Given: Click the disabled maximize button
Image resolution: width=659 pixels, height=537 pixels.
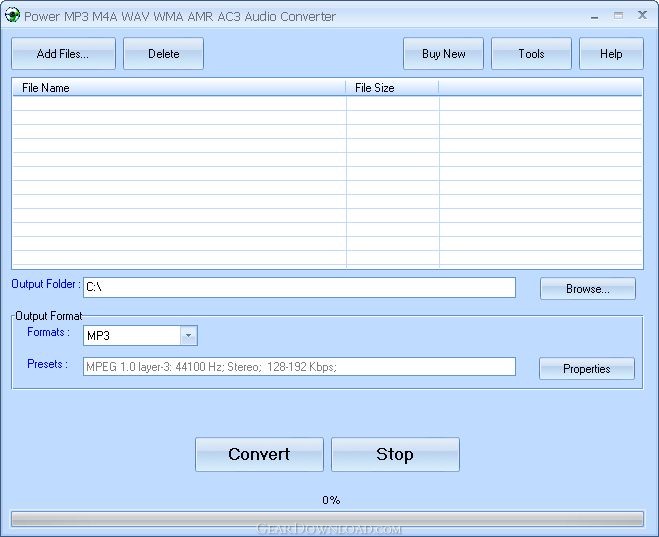Looking at the screenshot, I should [x=618, y=16].
